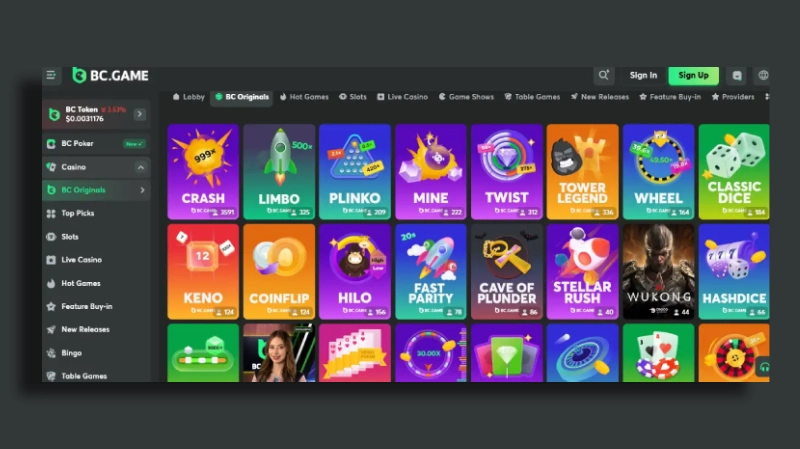Click the headset support icon
The height and width of the screenshot is (449, 800).
click(x=764, y=367)
